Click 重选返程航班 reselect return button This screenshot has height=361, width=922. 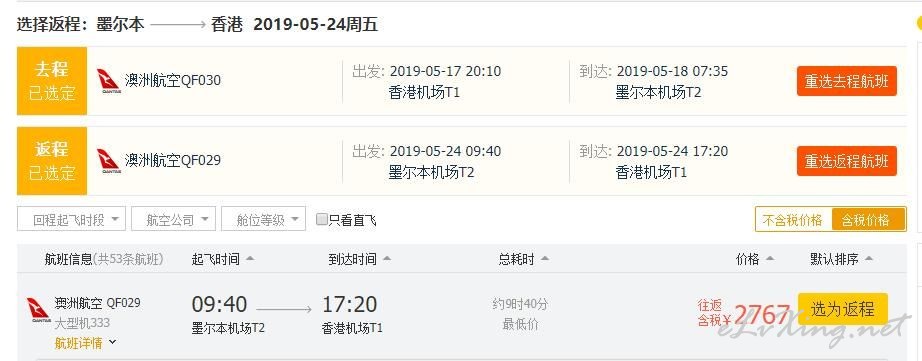pos(847,161)
